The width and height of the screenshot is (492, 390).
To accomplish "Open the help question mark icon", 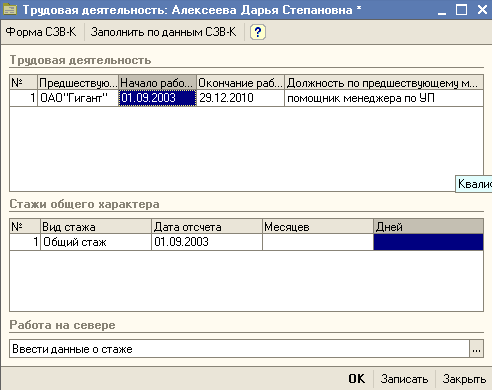I will click(x=258, y=32).
